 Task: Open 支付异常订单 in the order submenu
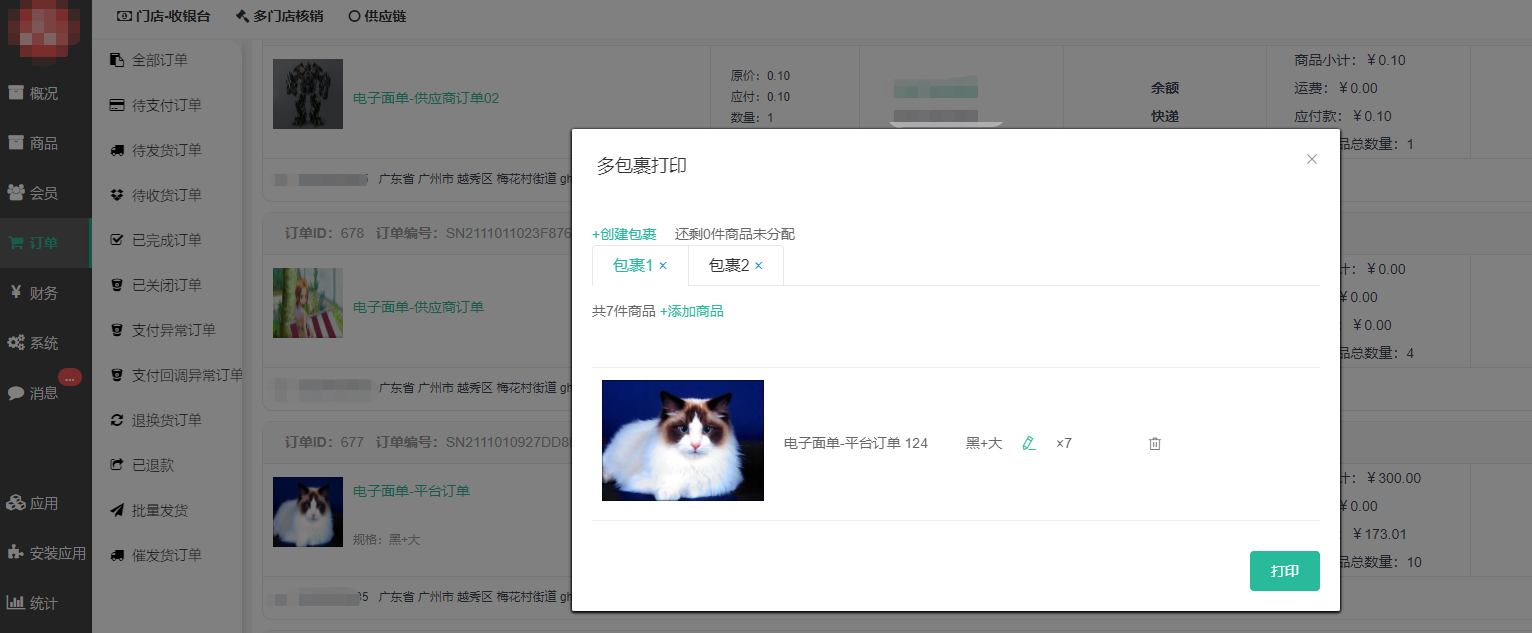(174, 330)
